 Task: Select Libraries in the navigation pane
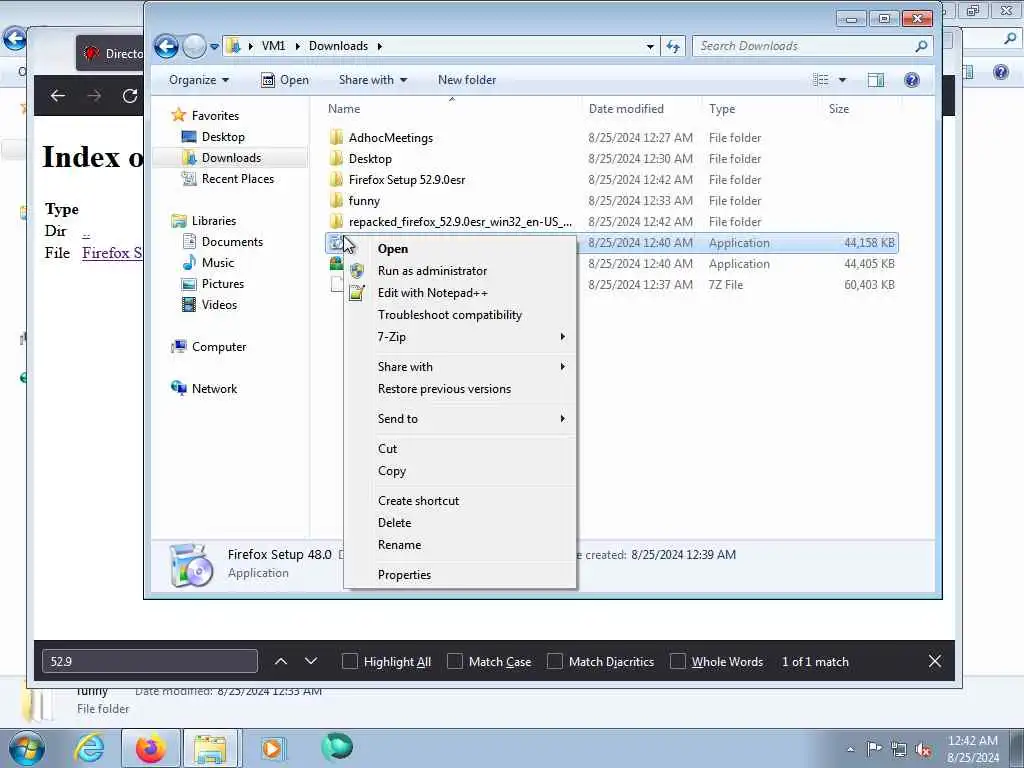[x=203, y=221]
